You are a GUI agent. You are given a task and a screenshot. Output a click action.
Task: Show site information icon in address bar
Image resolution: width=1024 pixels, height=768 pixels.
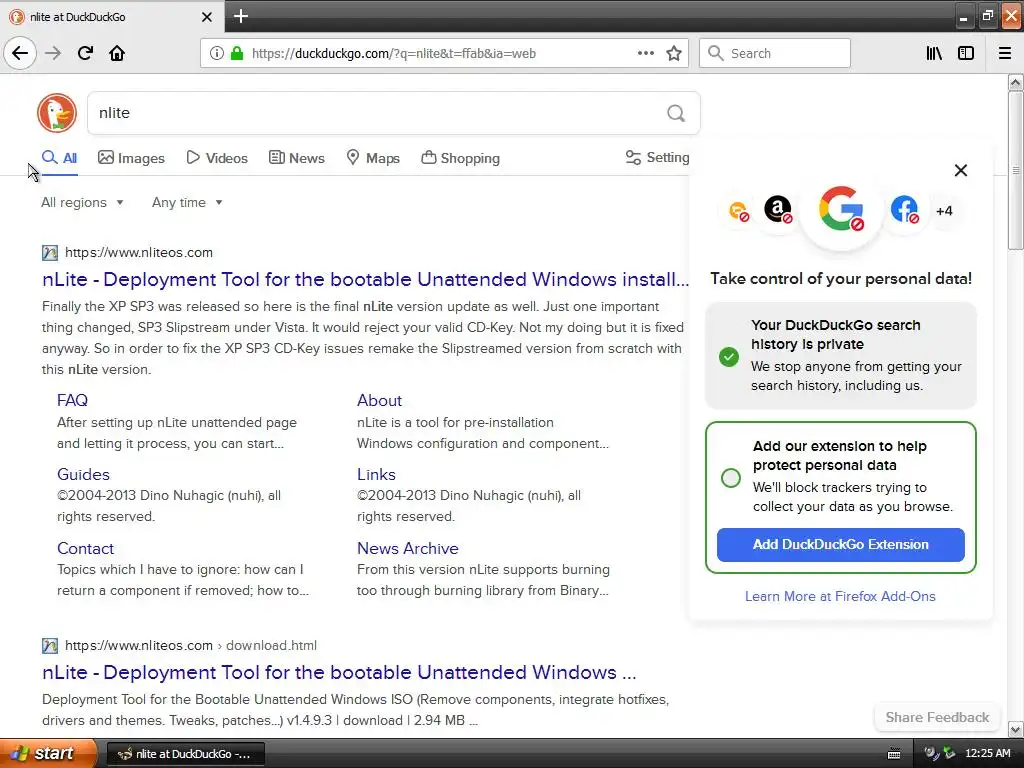click(x=217, y=54)
